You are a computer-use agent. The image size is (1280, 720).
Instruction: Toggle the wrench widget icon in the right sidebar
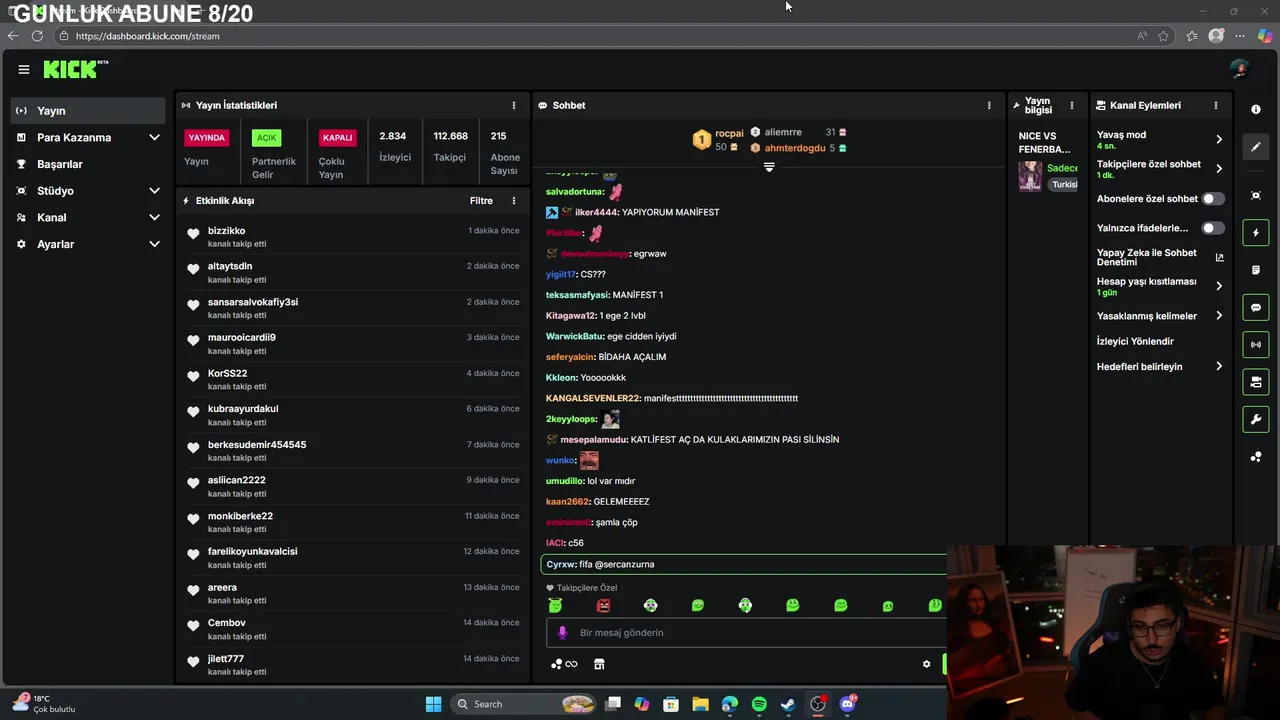(x=1256, y=419)
